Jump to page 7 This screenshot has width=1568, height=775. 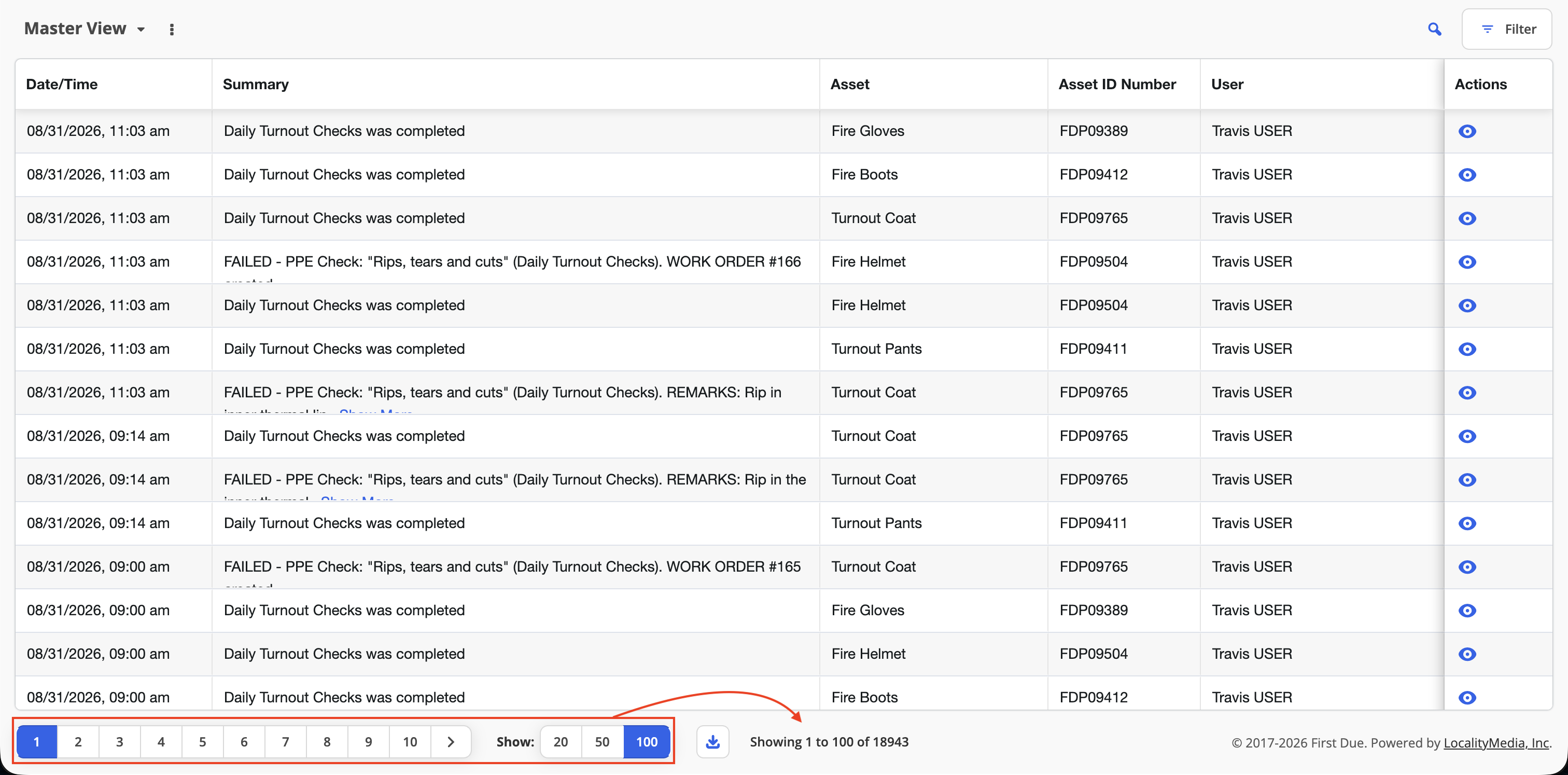tap(285, 741)
